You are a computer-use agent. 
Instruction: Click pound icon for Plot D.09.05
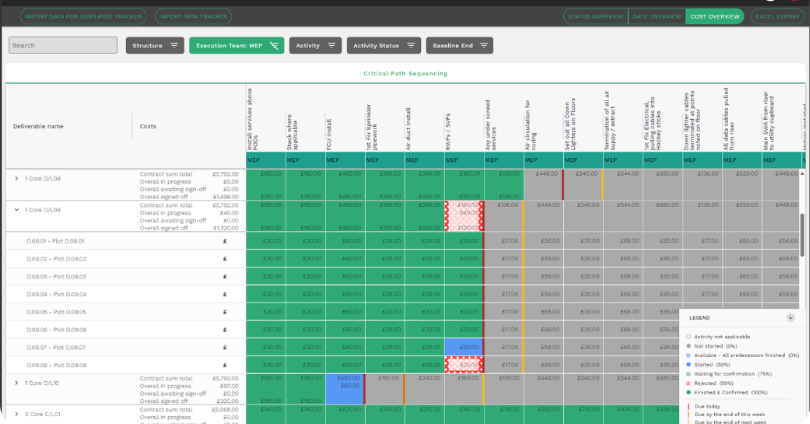[x=225, y=312]
